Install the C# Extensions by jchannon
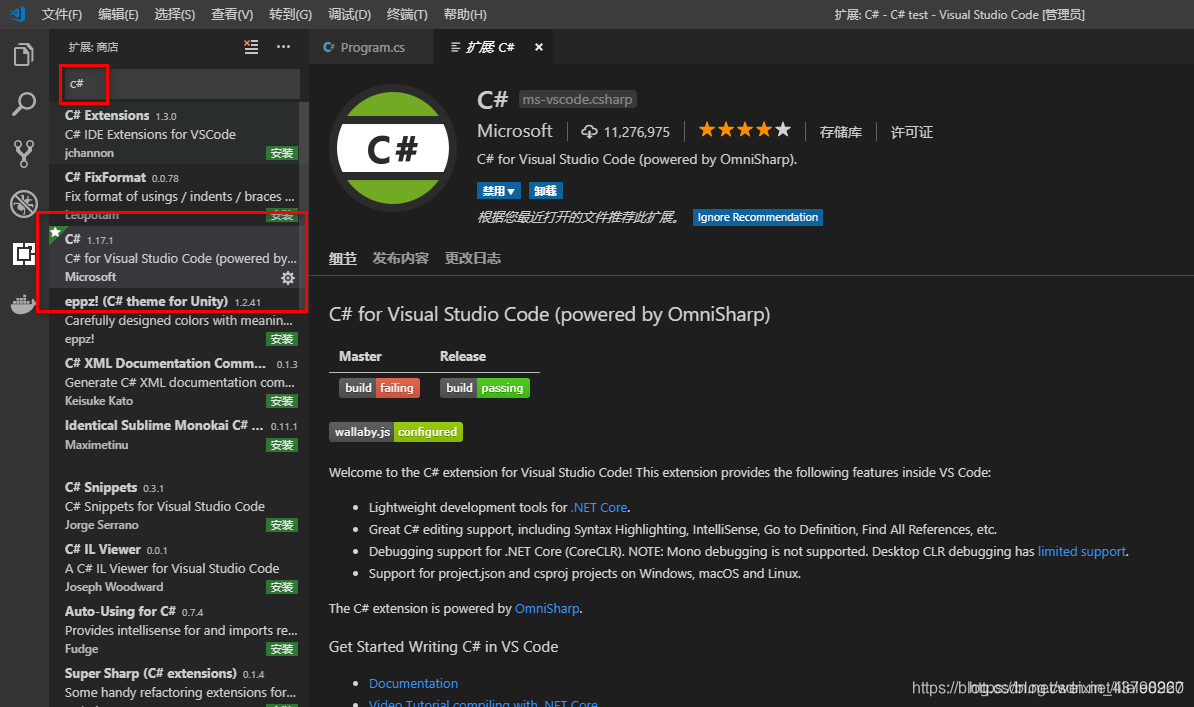Image resolution: width=1194 pixels, height=707 pixels. (x=282, y=153)
